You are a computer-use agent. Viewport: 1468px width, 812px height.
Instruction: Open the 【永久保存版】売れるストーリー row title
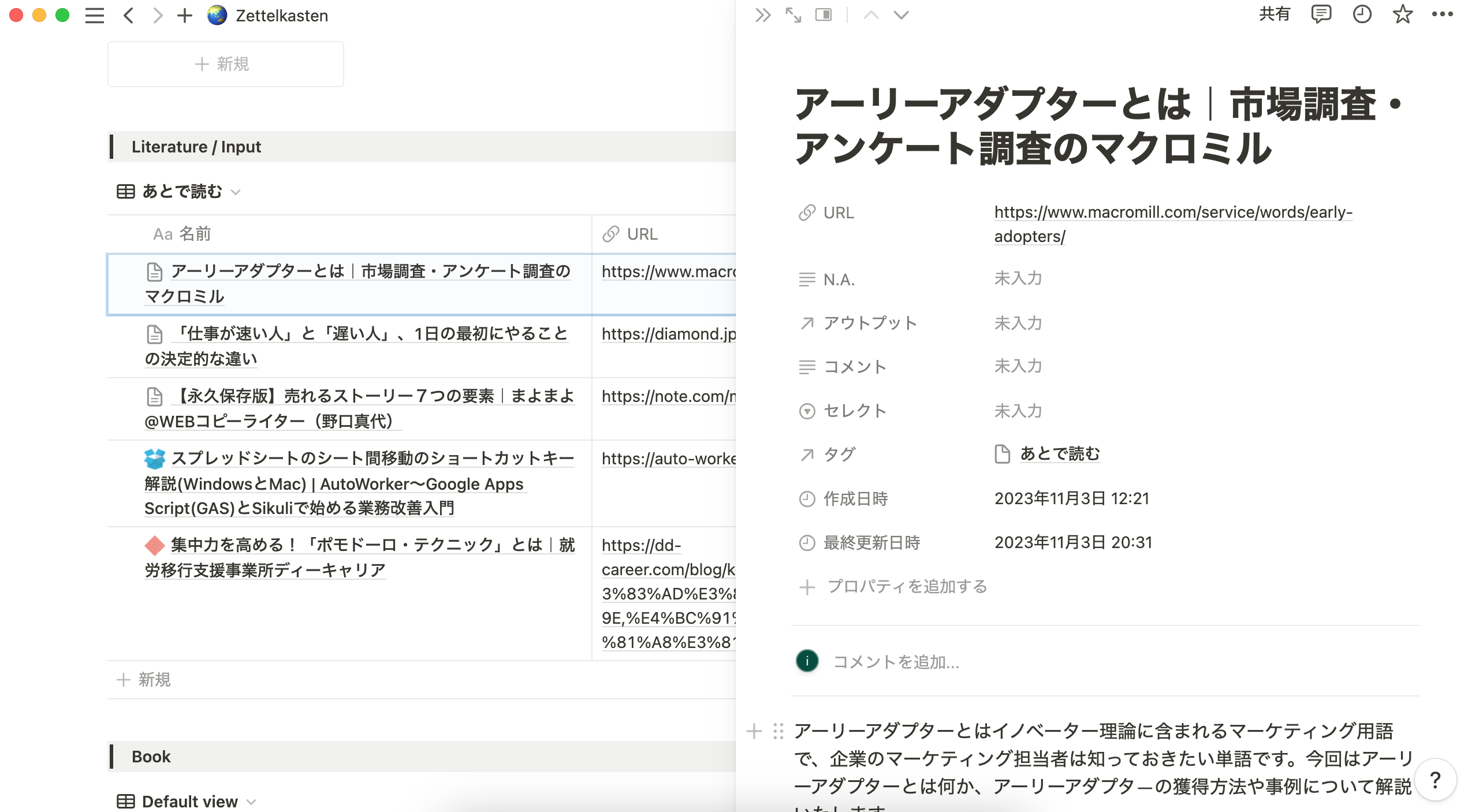tap(360, 408)
